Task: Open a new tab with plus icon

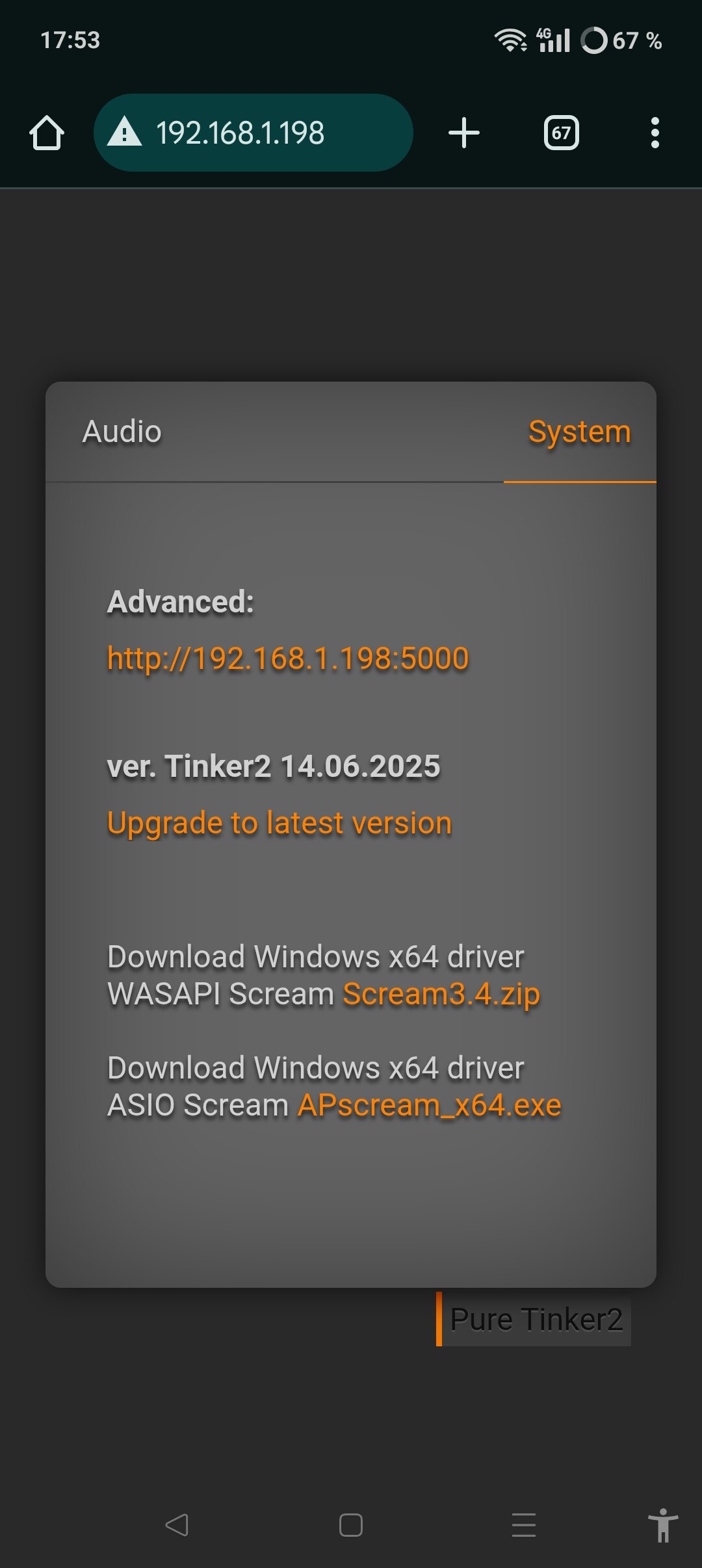Action: 464,133
